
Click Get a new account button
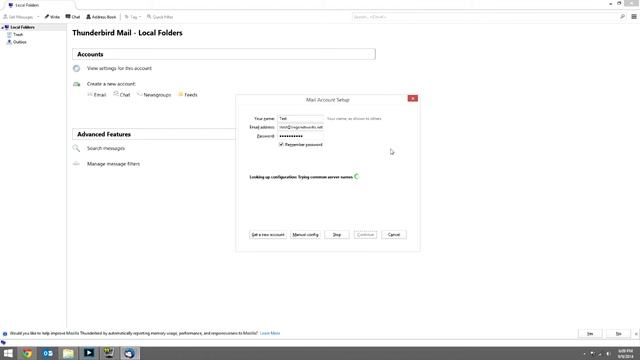(268, 235)
